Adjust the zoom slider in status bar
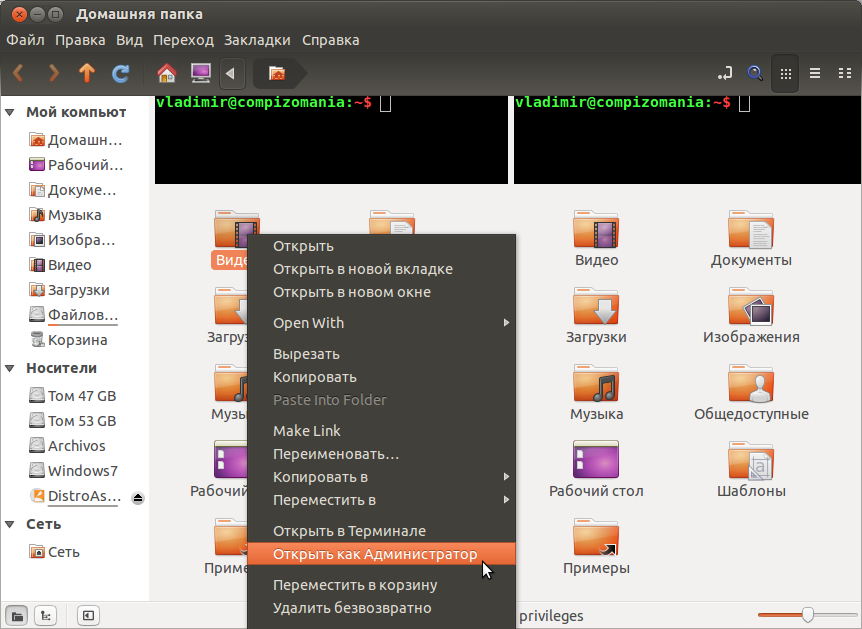 click(807, 615)
